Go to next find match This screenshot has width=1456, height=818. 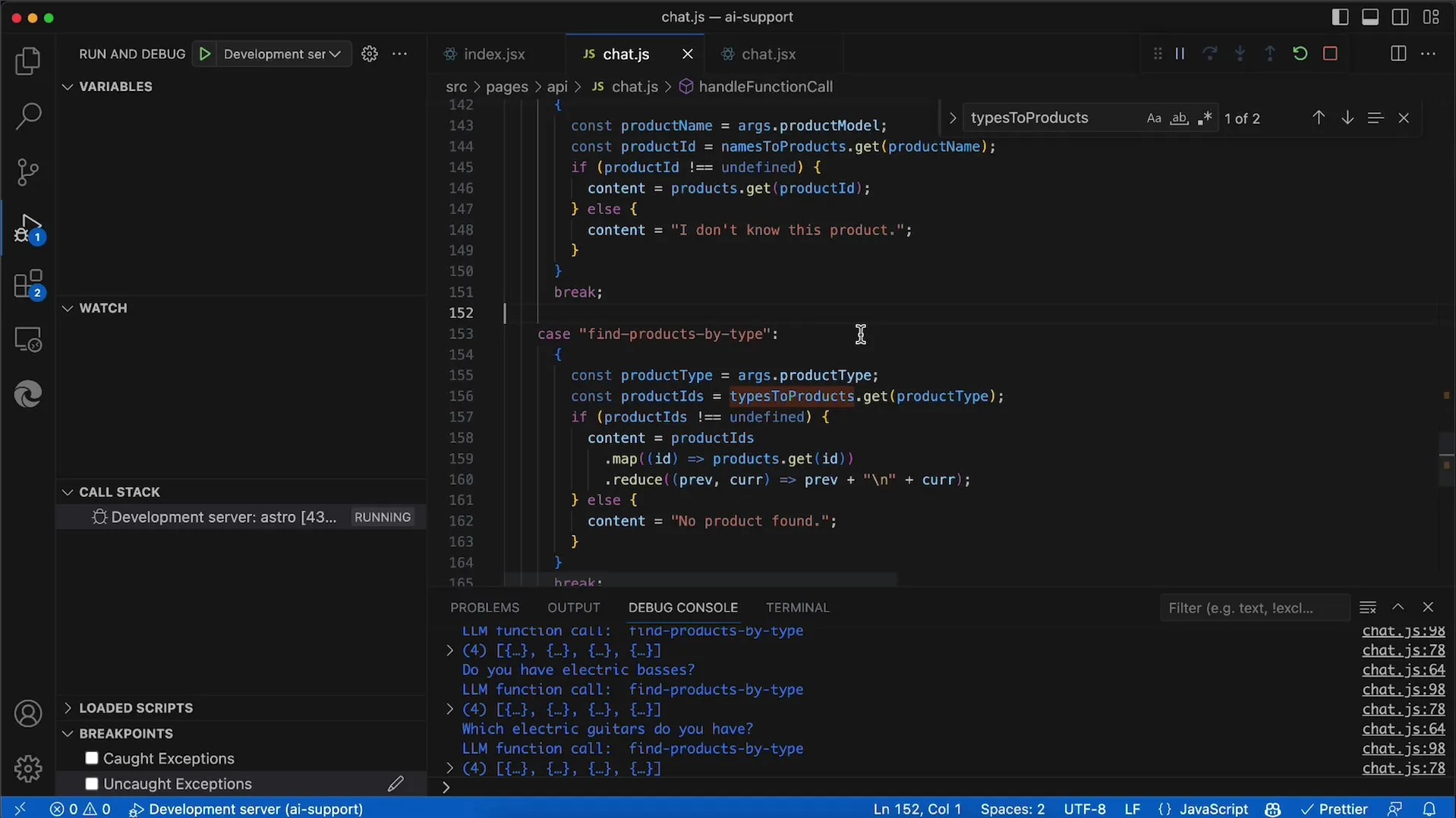(1347, 118)
